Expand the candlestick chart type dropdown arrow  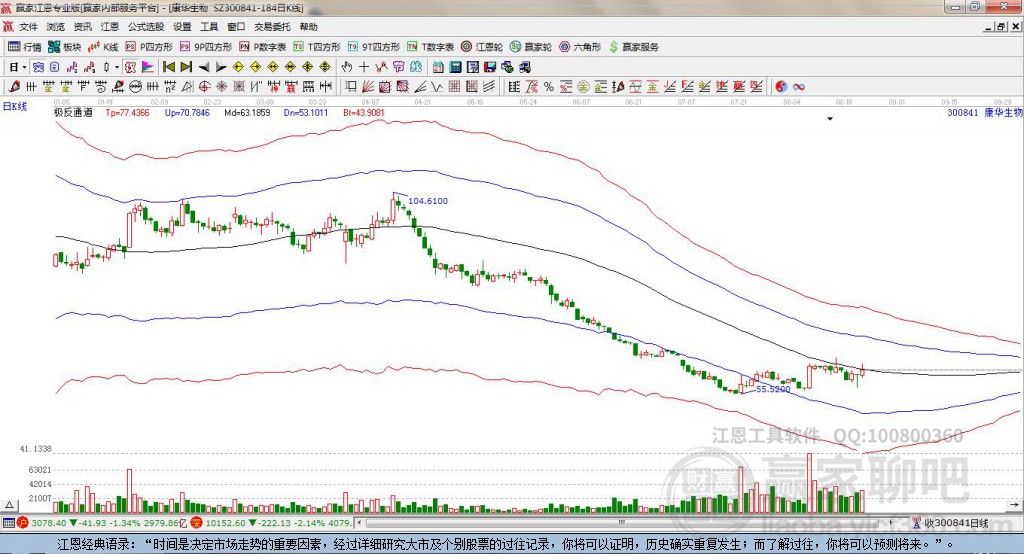118,67
